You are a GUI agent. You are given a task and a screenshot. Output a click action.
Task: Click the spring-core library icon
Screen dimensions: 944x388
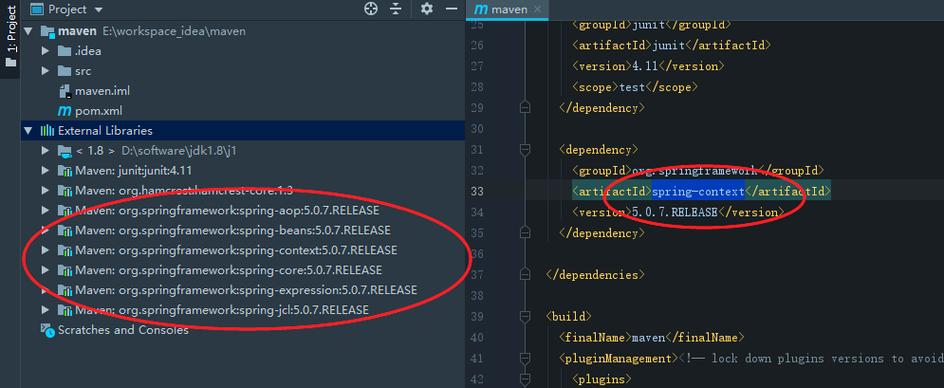tap(64, 270)
